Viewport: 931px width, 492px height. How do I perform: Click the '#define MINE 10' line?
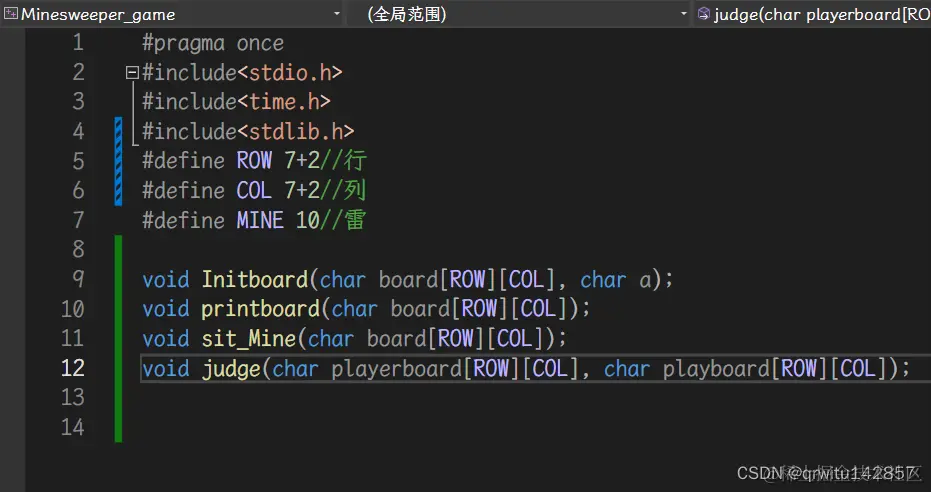[x=231, y=220]
